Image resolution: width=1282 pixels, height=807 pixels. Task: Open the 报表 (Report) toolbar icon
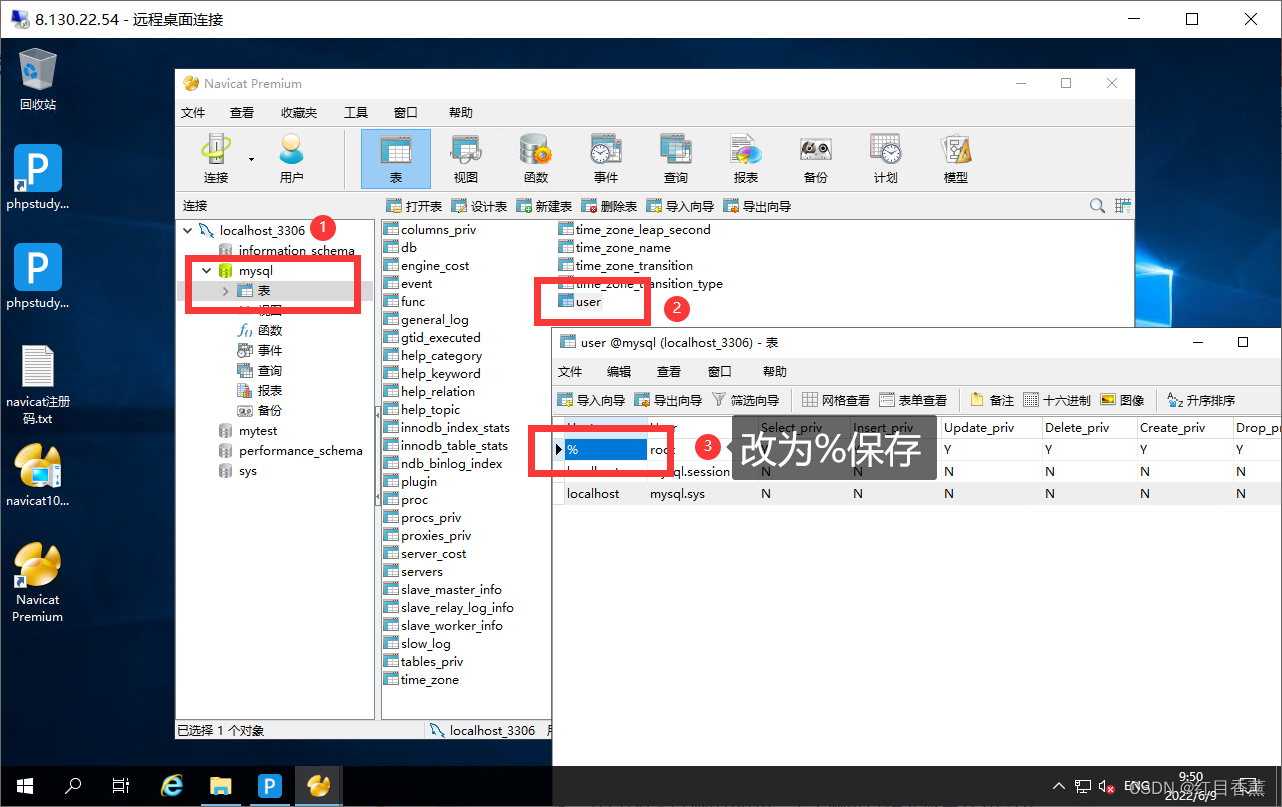[x=746, y=158]
